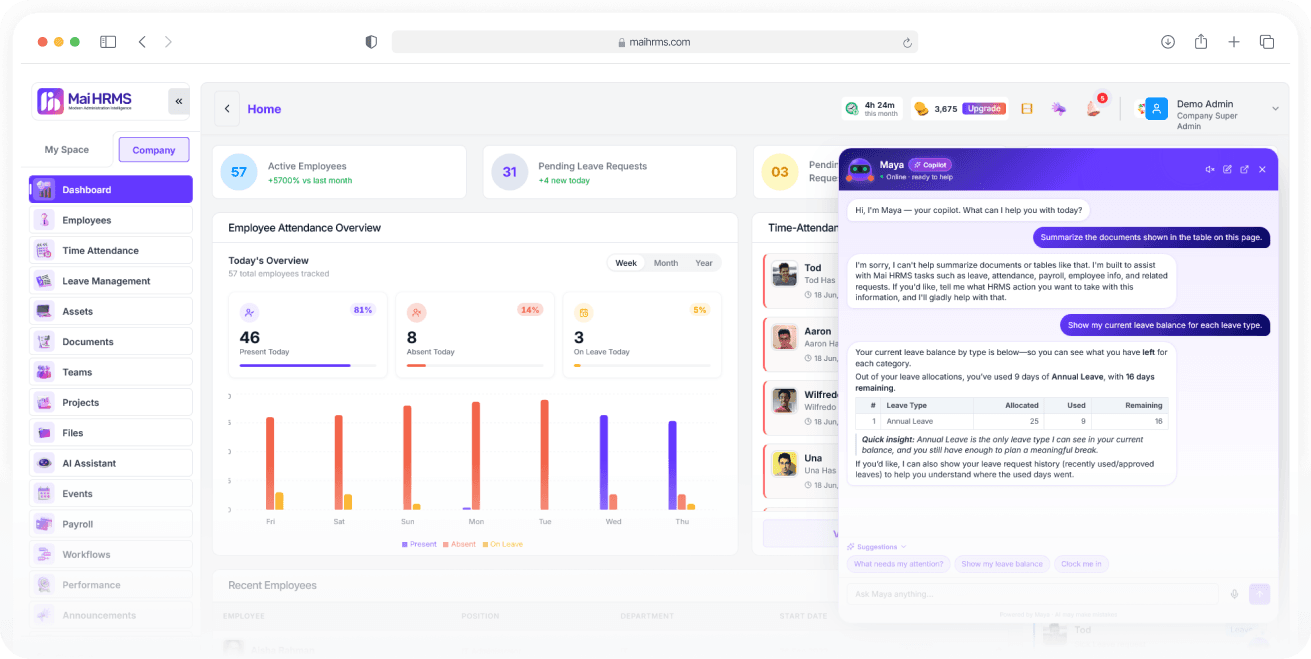
Task: Start a new Maya chat
Action: 1227,170
